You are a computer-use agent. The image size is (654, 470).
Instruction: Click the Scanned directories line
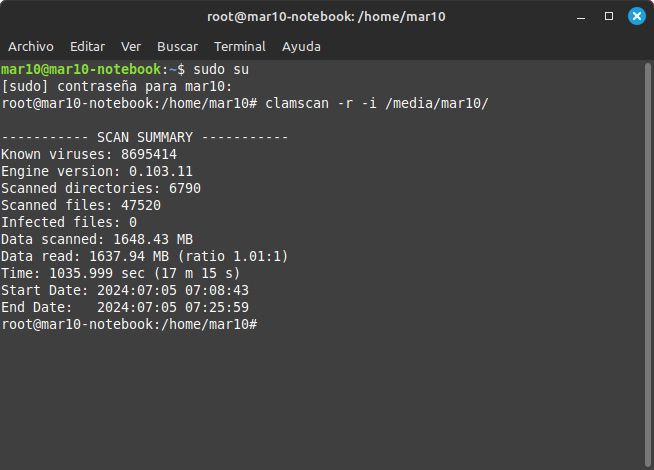[101, 189]
